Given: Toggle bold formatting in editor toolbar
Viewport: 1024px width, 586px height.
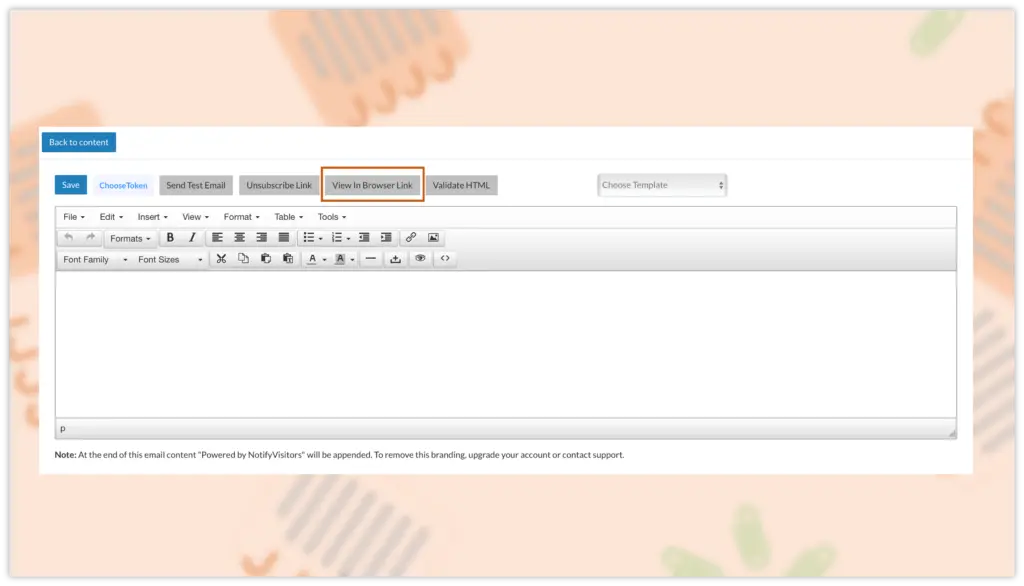Looking at the screenshot, I should [x=170, y=238].
